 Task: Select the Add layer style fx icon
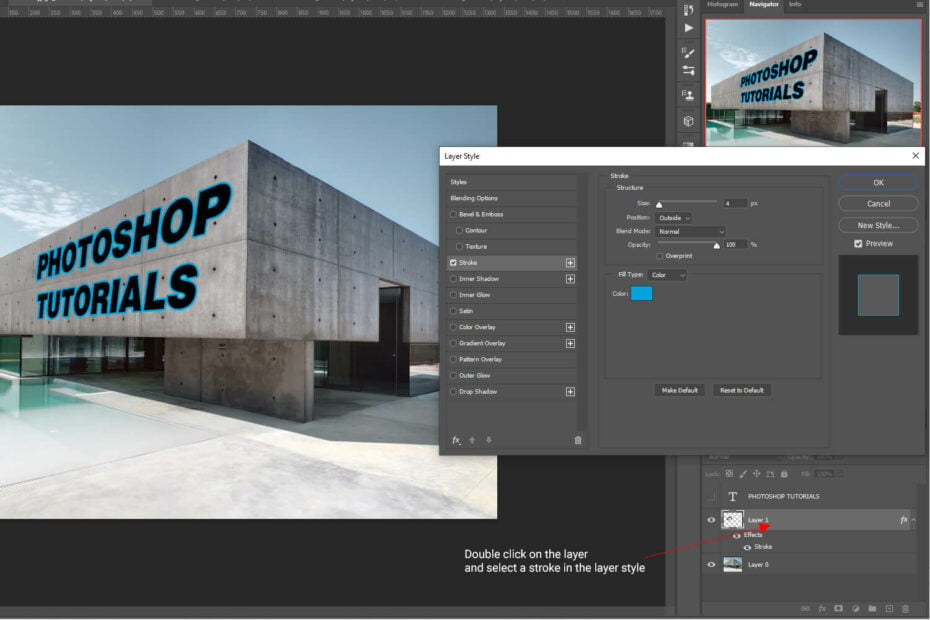click(822, 608)
